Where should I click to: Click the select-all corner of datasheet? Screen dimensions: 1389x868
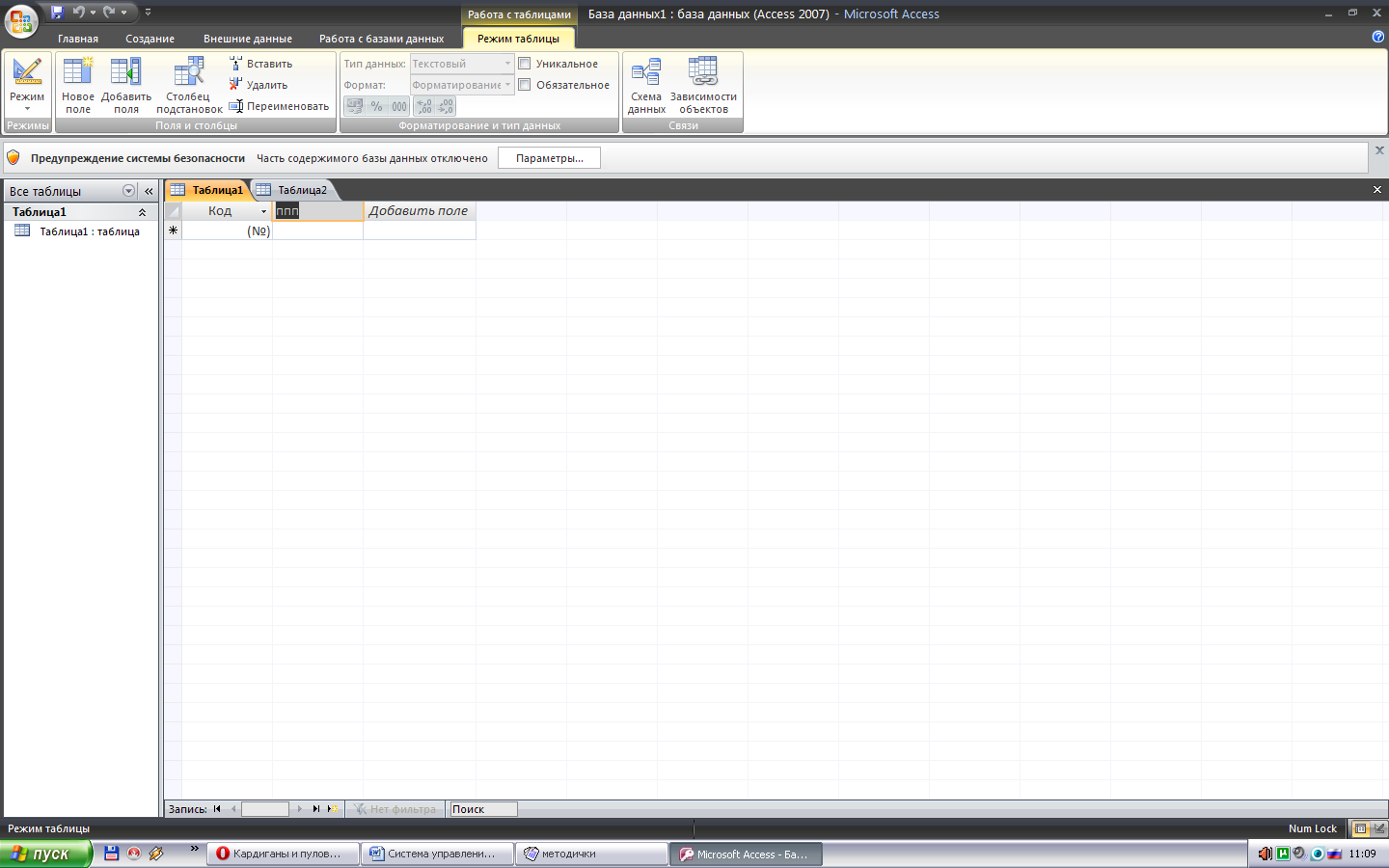pos(173,211)
